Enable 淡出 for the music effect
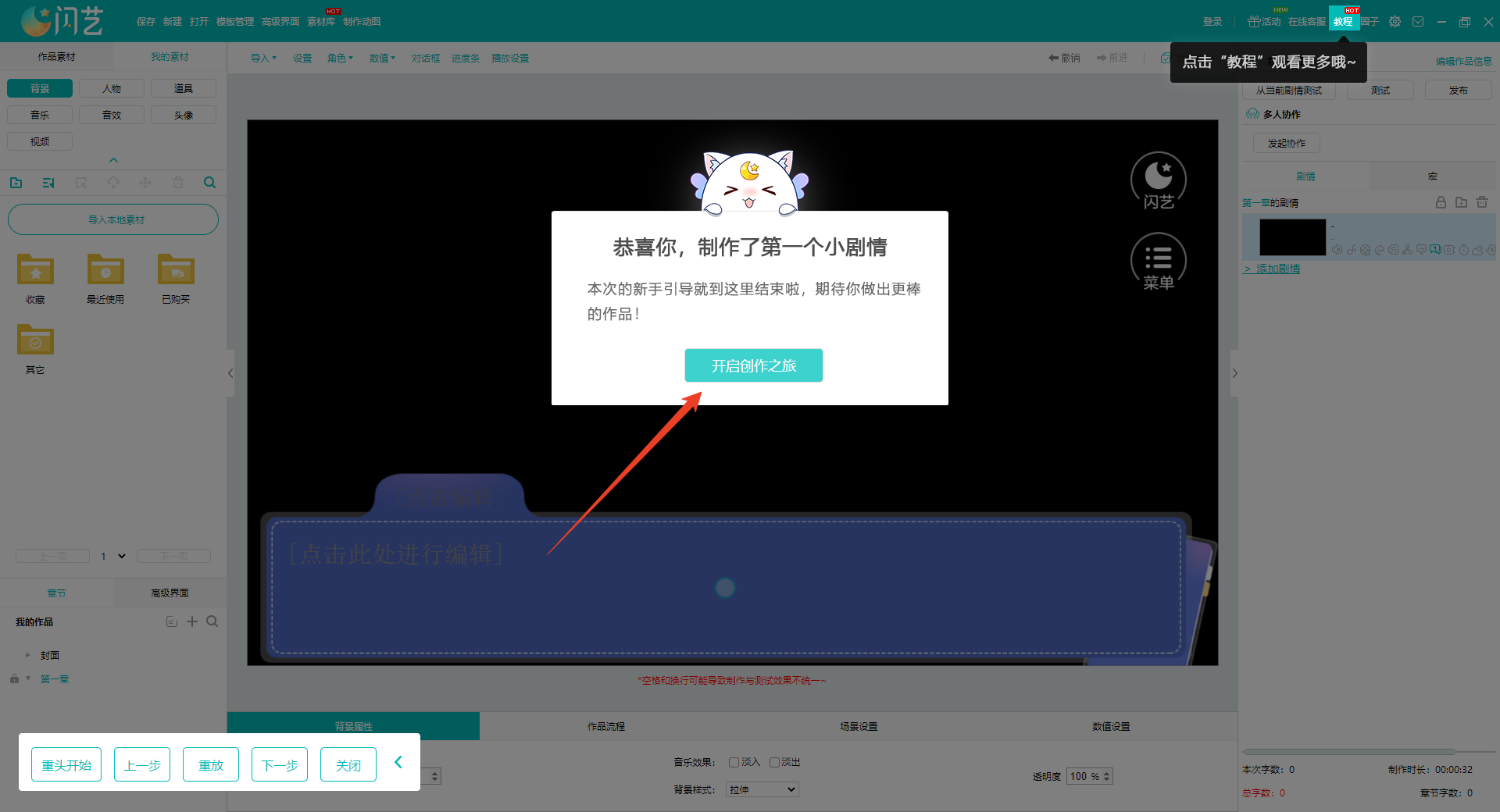 [774, 762]
